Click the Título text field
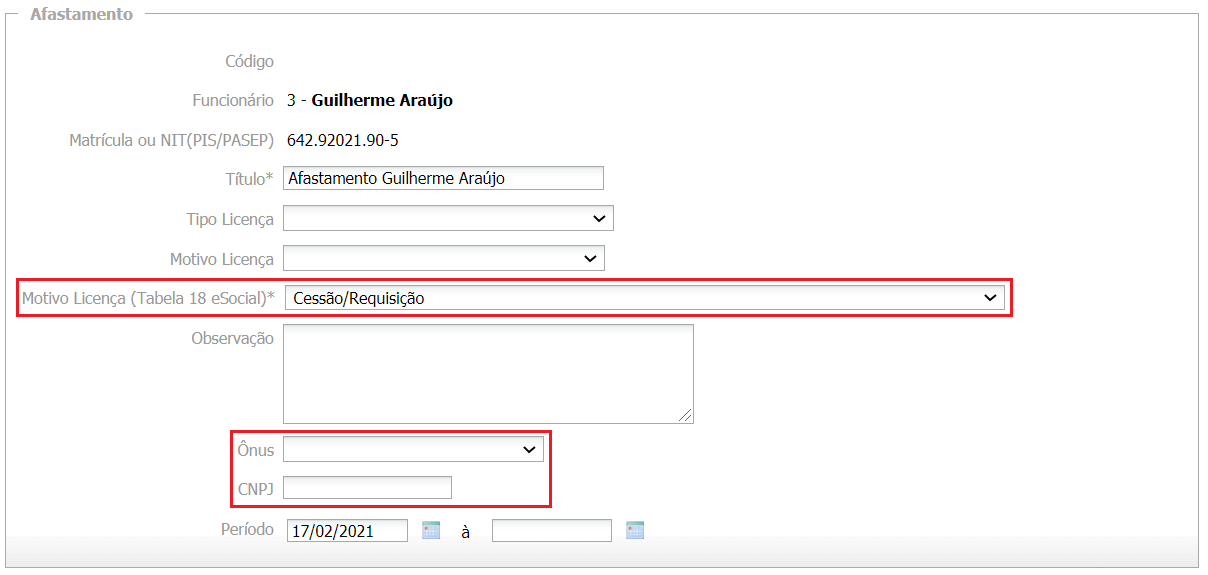This screenshot has width=1208, height=575. [443, 178]
